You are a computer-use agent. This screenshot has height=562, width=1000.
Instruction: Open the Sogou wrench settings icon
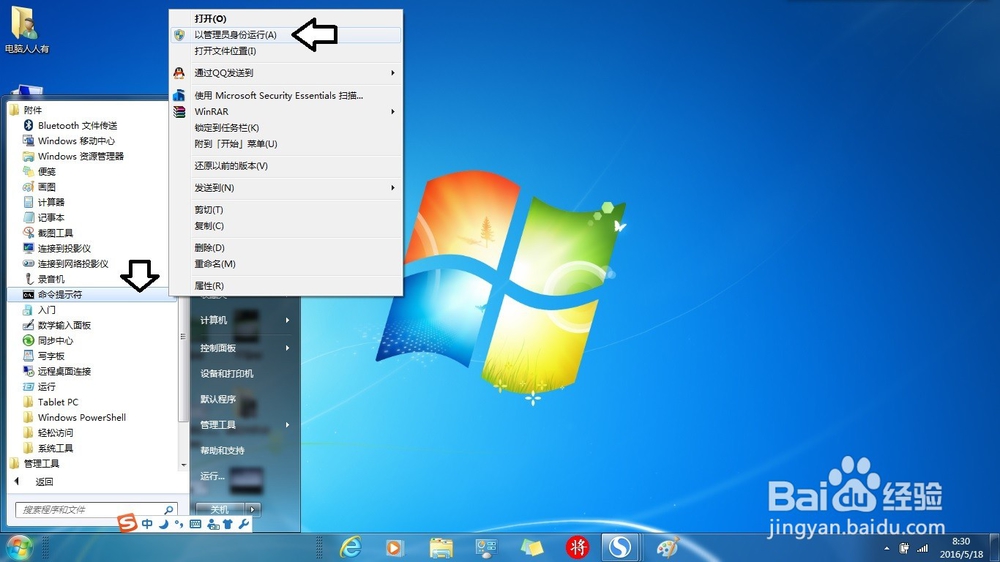[244, 524]
